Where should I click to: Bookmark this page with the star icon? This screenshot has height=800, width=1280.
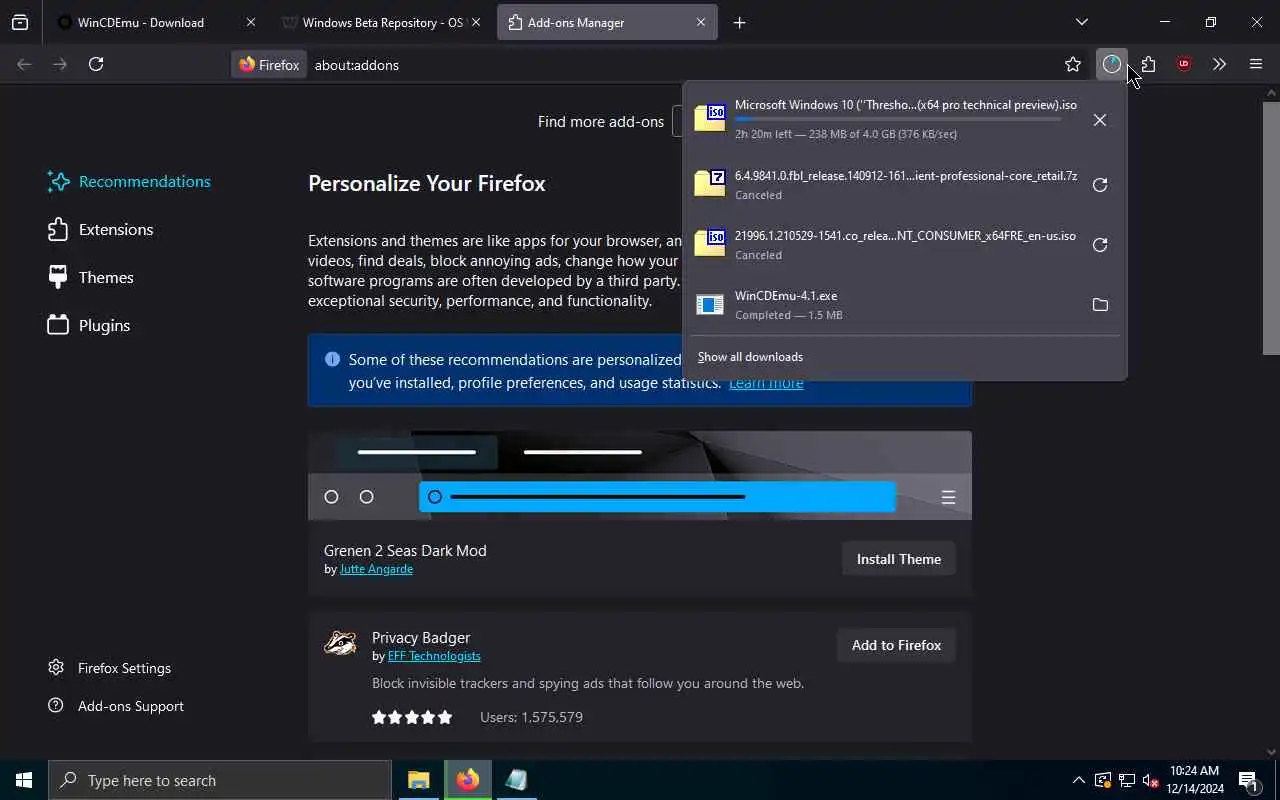1073,64
